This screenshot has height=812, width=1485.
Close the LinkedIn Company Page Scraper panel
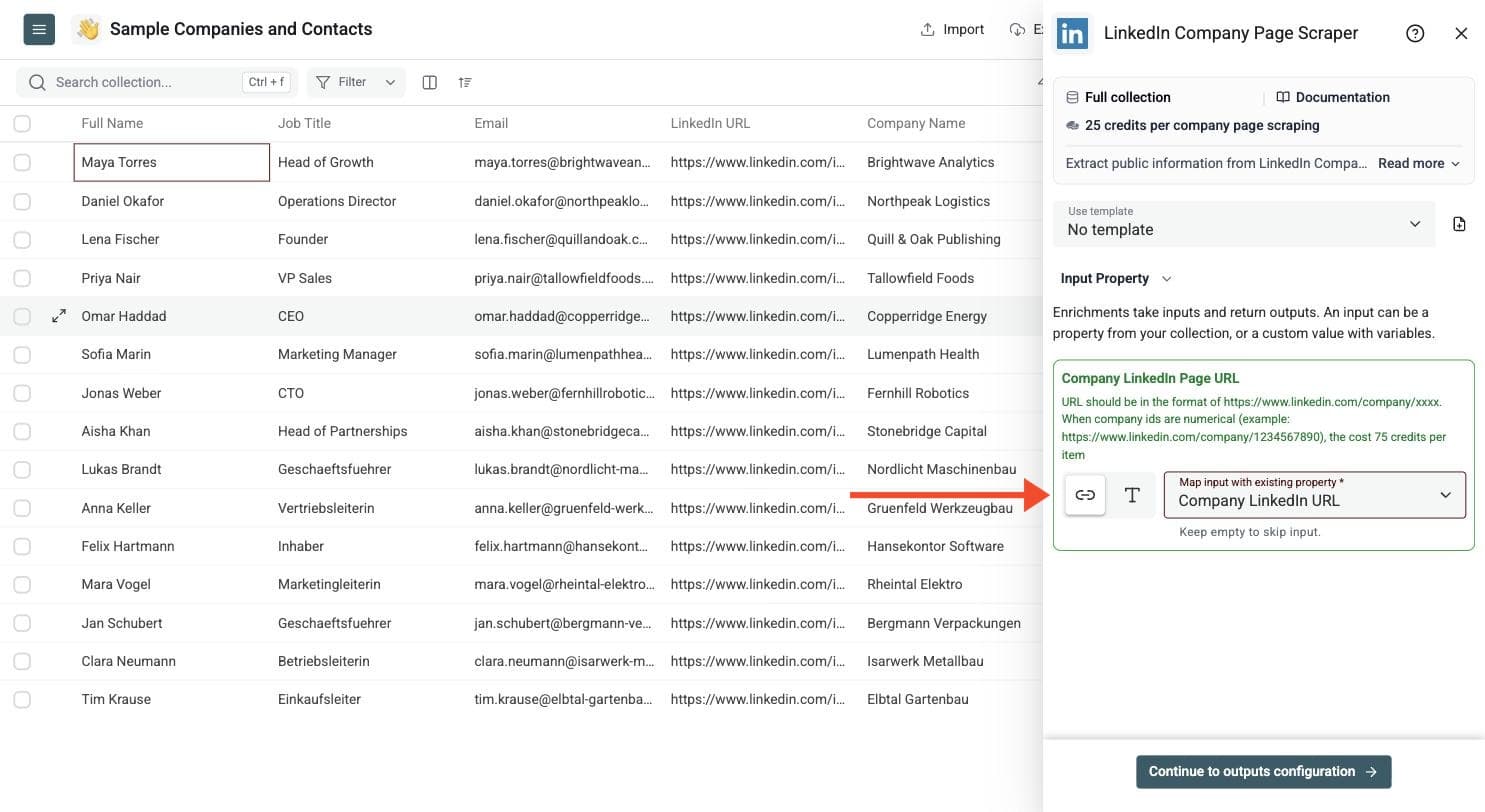1461,33
